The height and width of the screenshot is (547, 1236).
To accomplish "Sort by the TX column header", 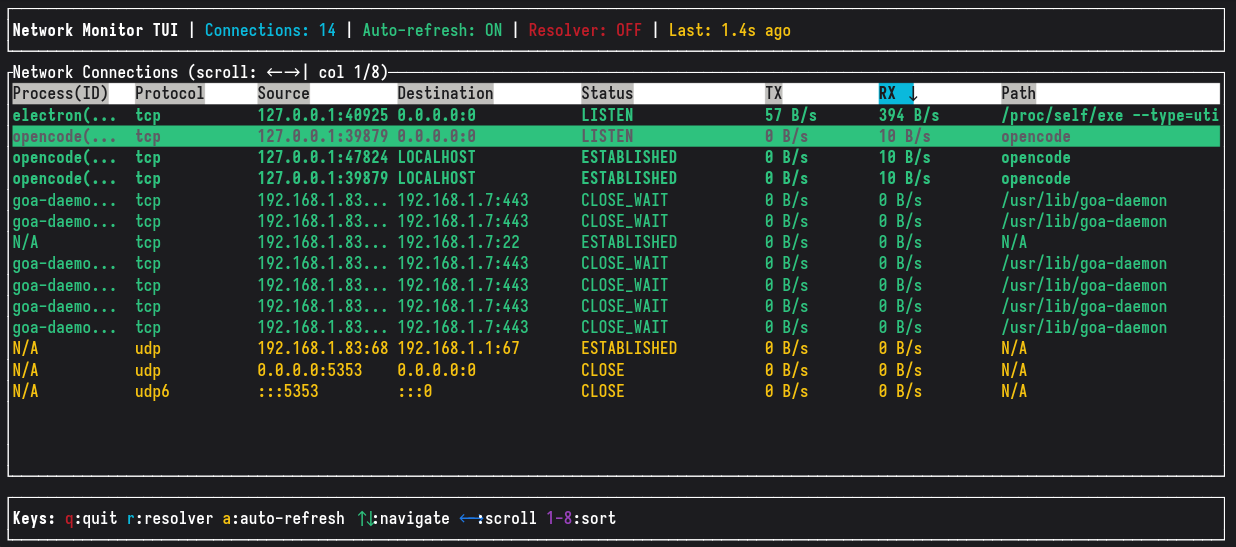I will tap(774, 93).
